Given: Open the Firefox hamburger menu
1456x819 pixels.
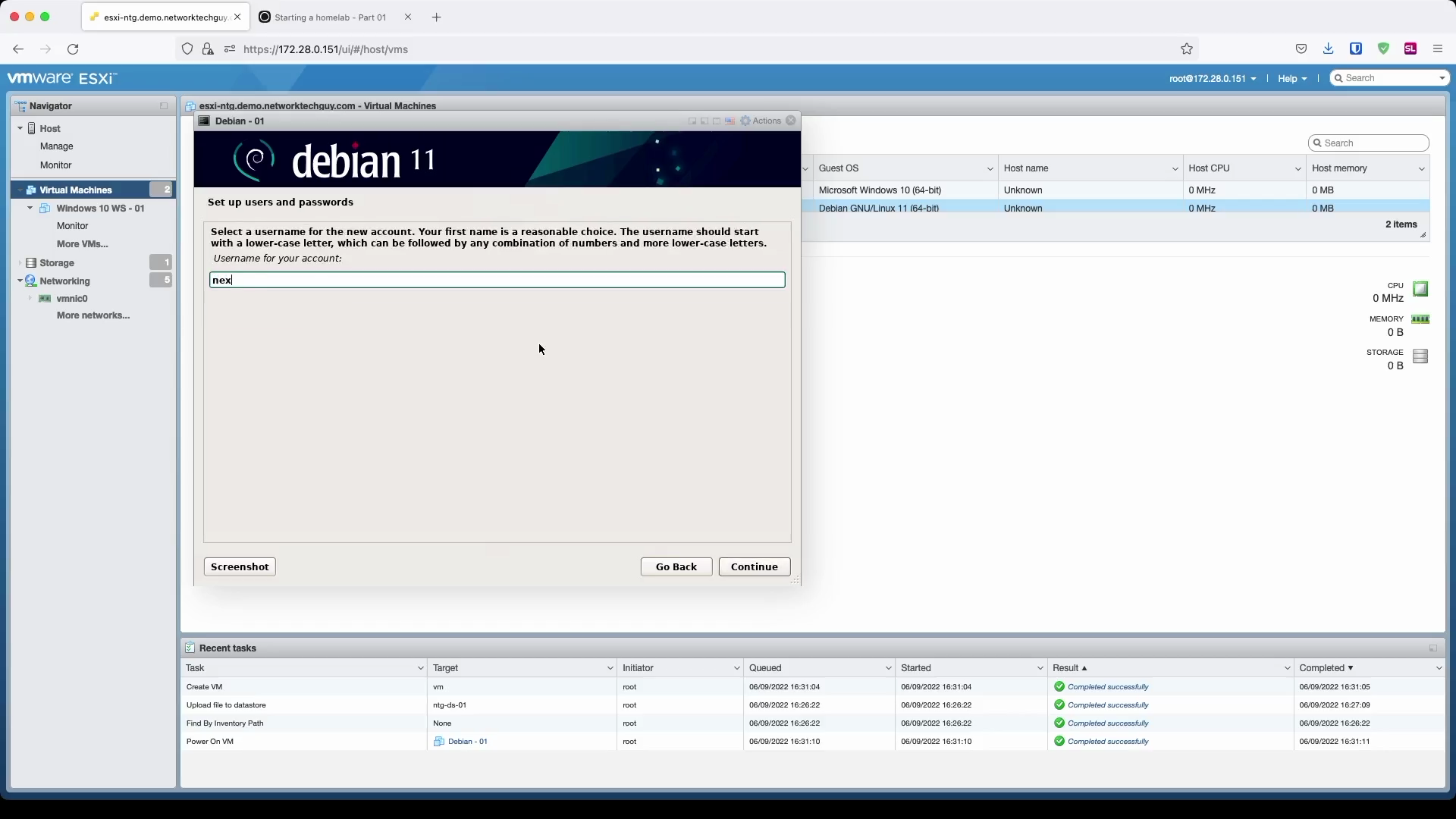Looking at the screenshot, I should [1438, 49].
